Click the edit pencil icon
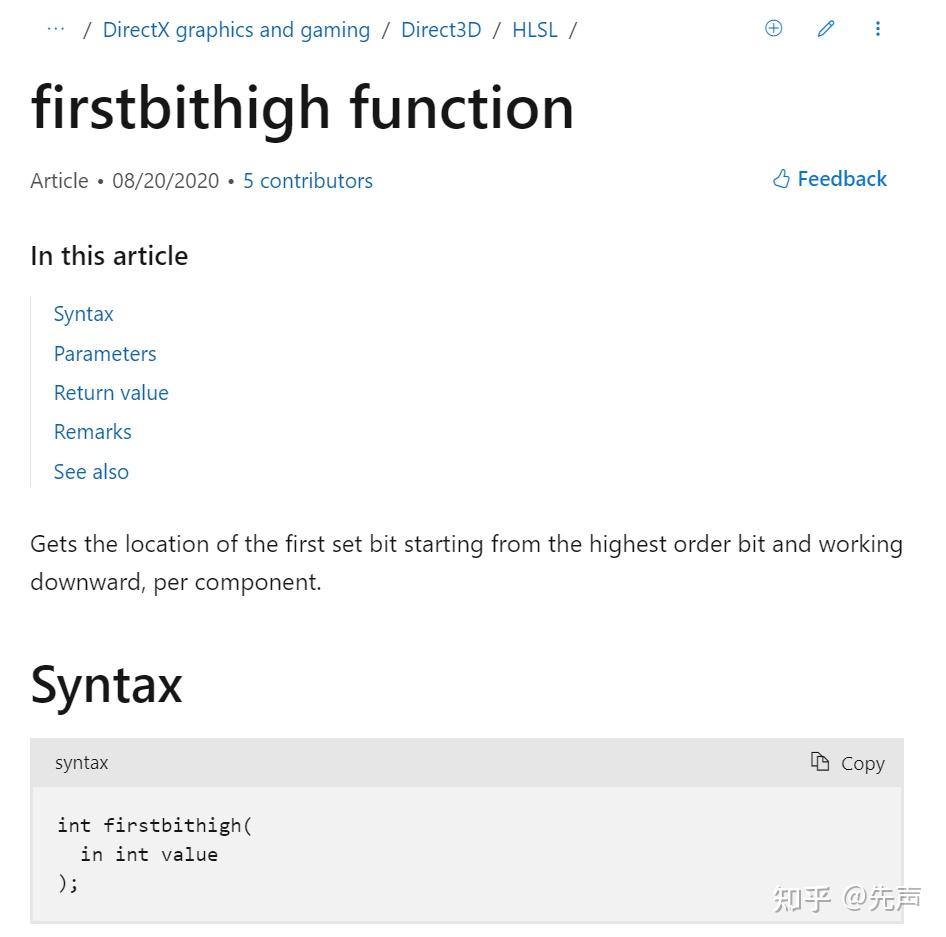This screenshot has width=946, height=937. 825,29
